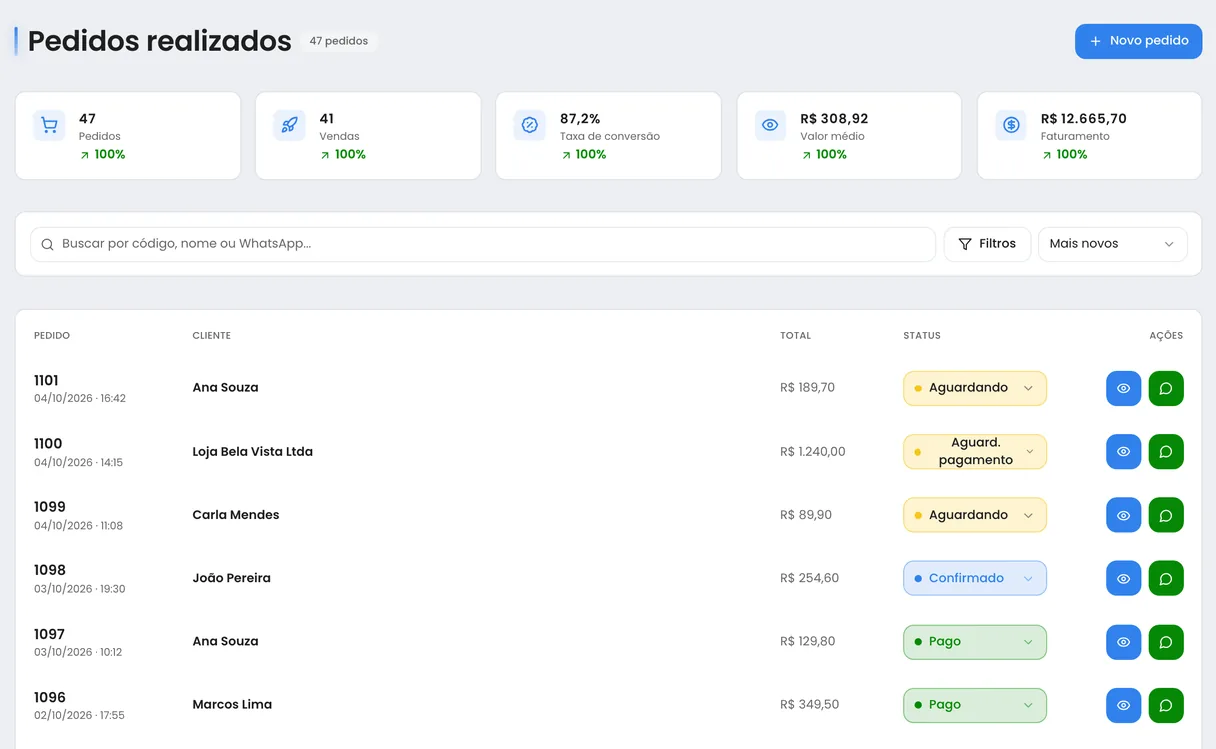Viewport: 1216px width, 749px height.
Task: Message customer of order 1099
Action: (x=1166, y=515)
